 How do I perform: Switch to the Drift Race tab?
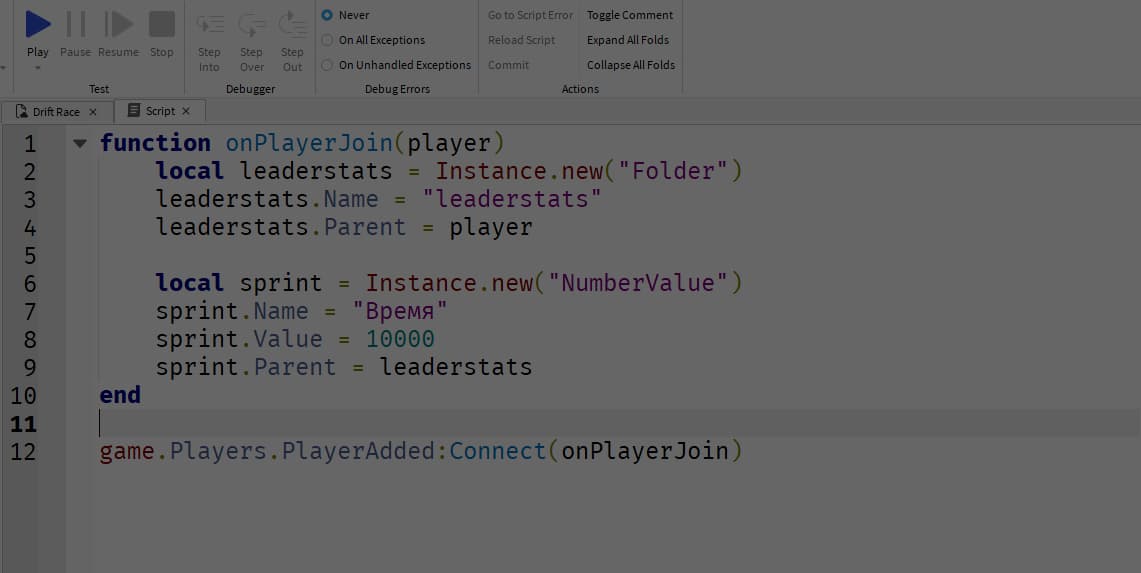[56, 112]
